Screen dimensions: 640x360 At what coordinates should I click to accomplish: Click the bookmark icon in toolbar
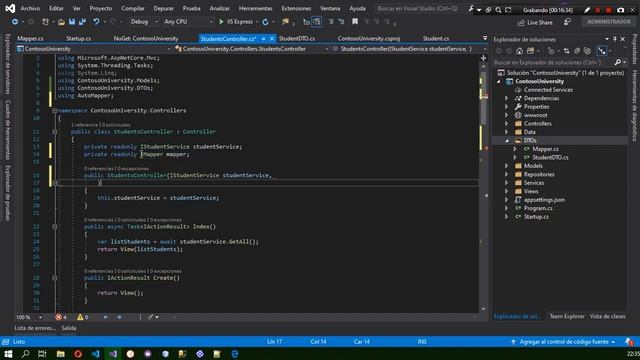pos(355,22)
